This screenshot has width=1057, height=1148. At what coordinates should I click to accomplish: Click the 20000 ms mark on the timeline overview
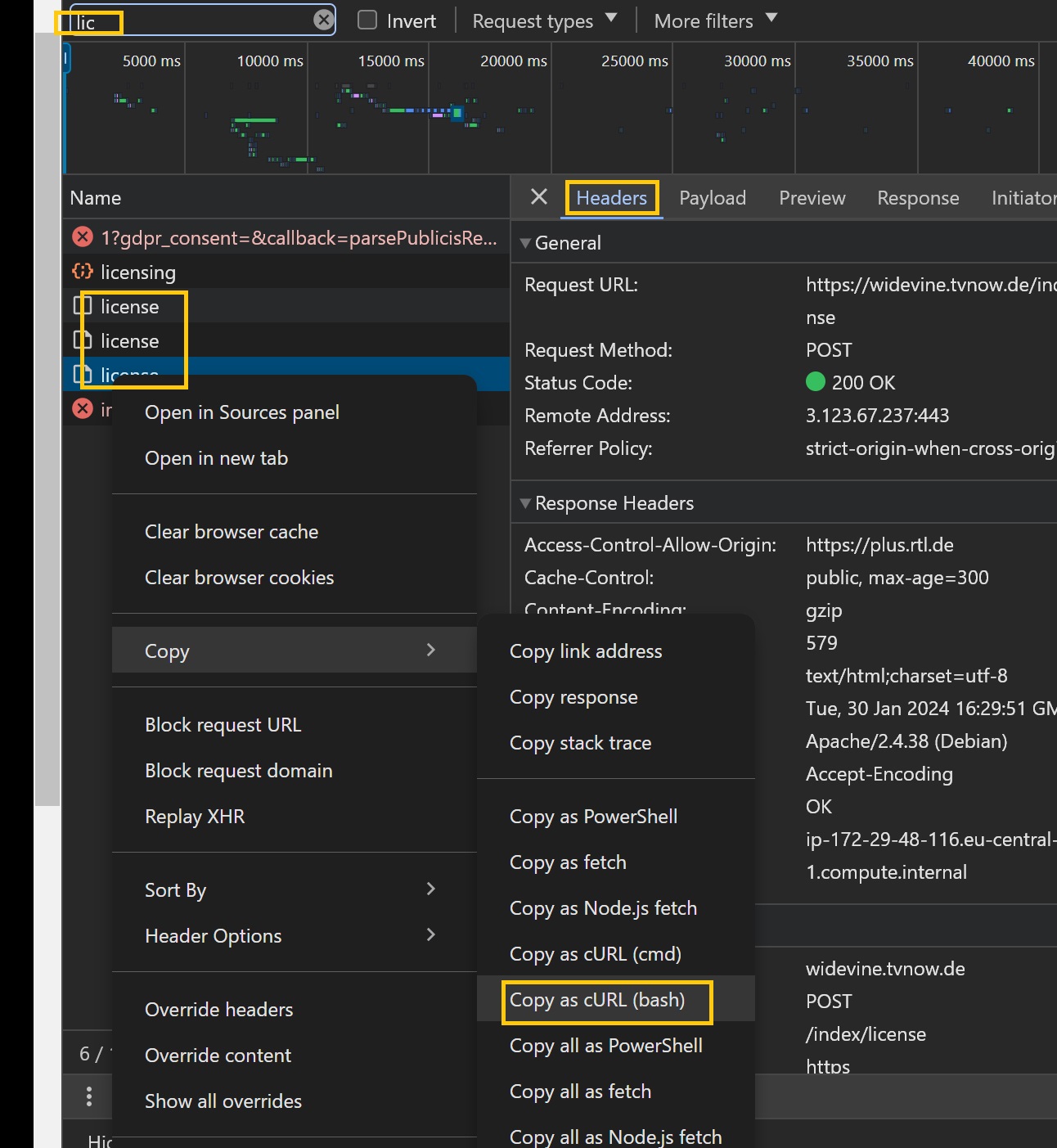tap(513, 61)
